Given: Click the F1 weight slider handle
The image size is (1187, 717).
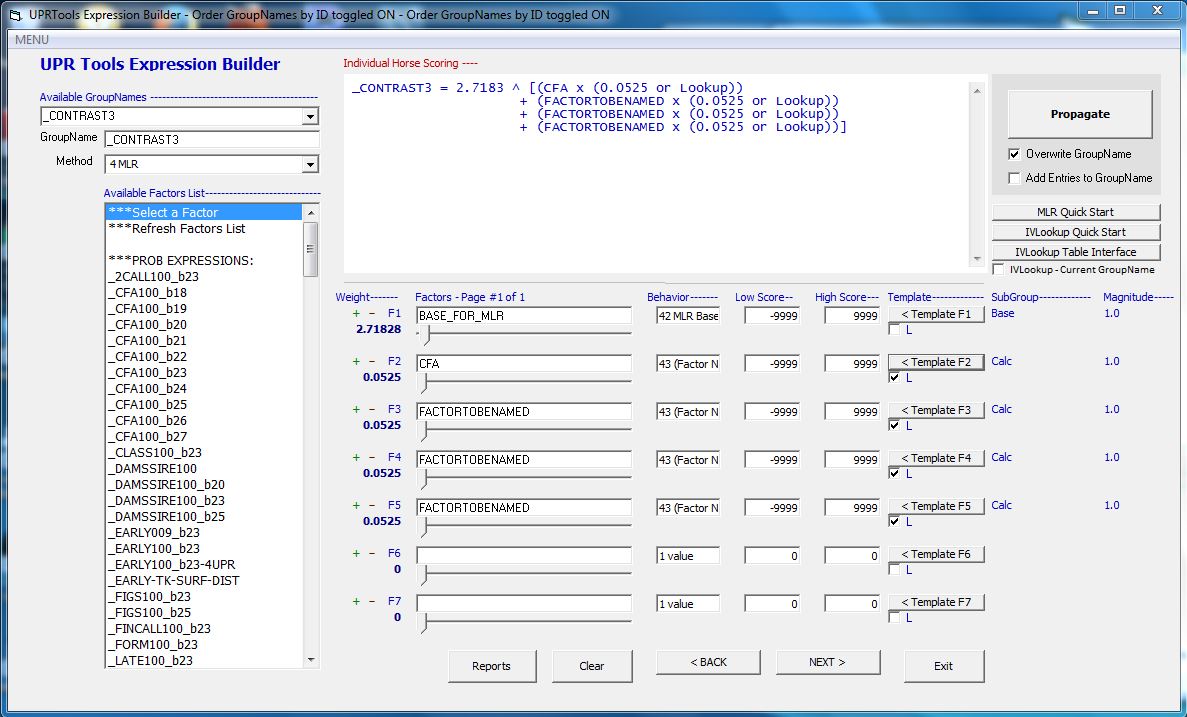Looking at the screenshot, I should coord(425,335).
